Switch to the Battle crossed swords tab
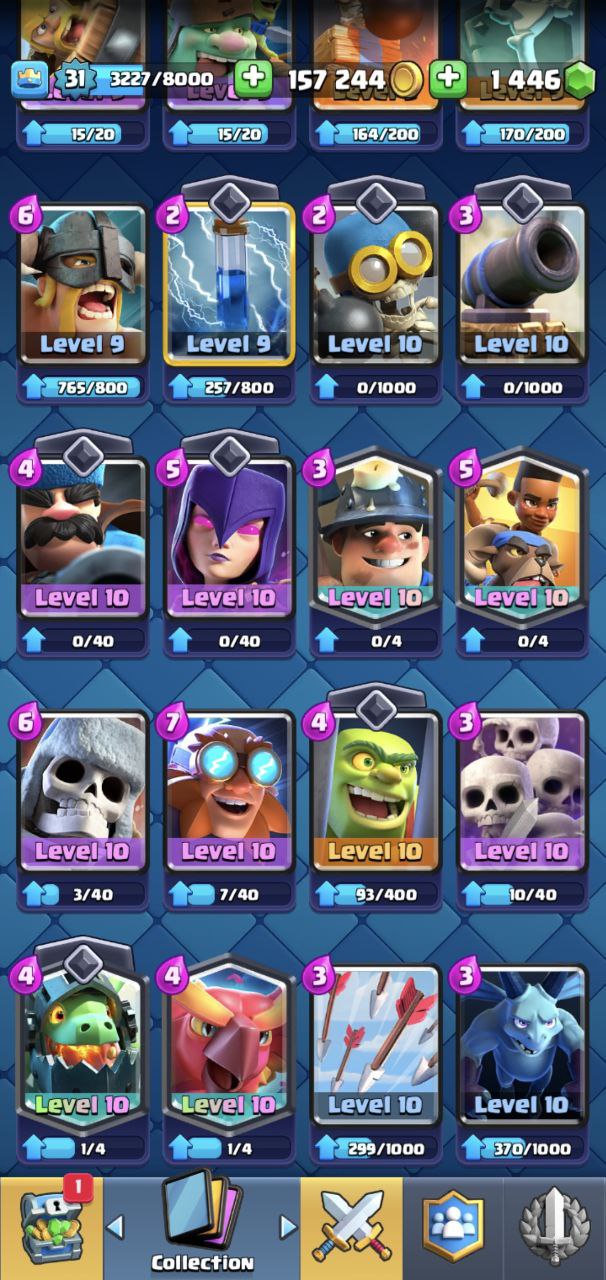Viewport: 606px width, 1280px height. (x=352, y=1228)
